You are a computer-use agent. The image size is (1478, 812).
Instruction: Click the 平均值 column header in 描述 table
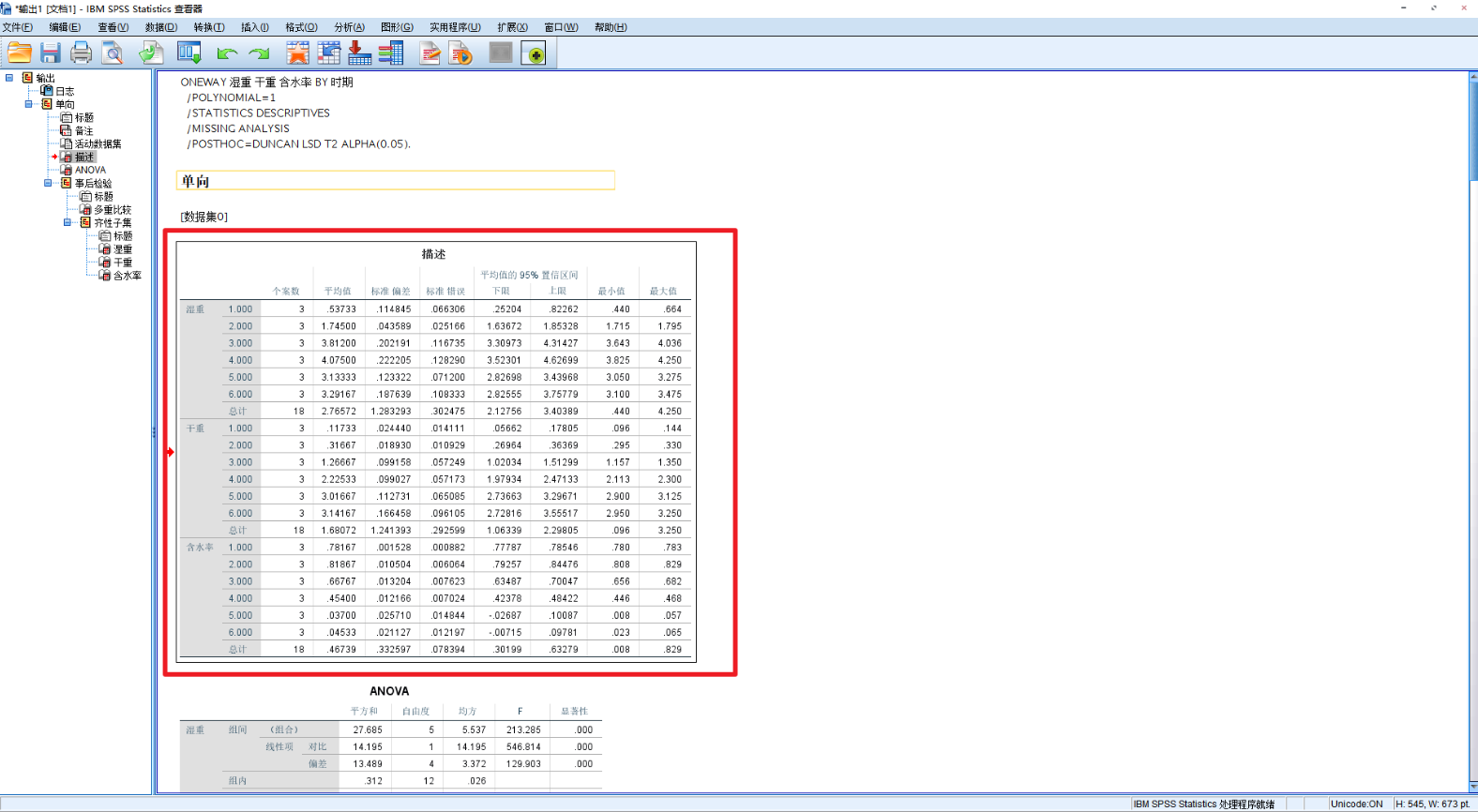pos(338,292)
